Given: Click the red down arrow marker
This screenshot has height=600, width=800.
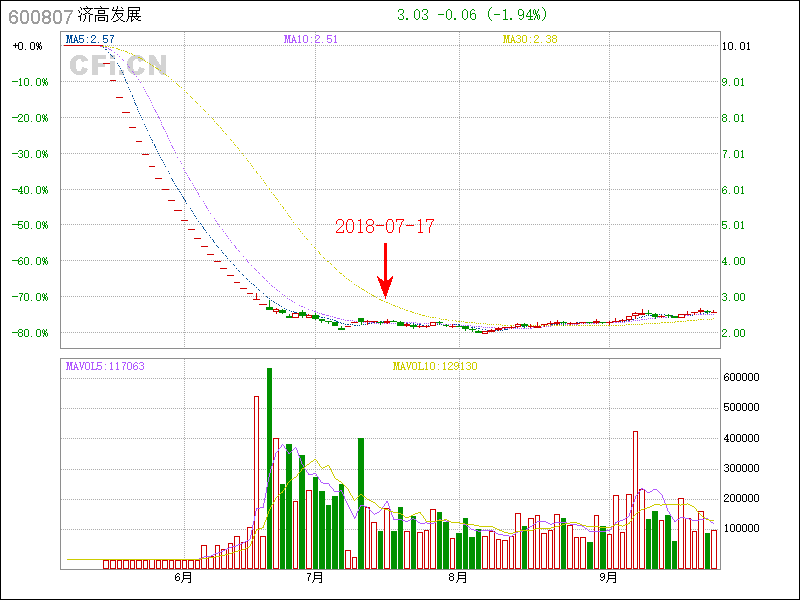Looking at the screenshot, I should point(386,269).
